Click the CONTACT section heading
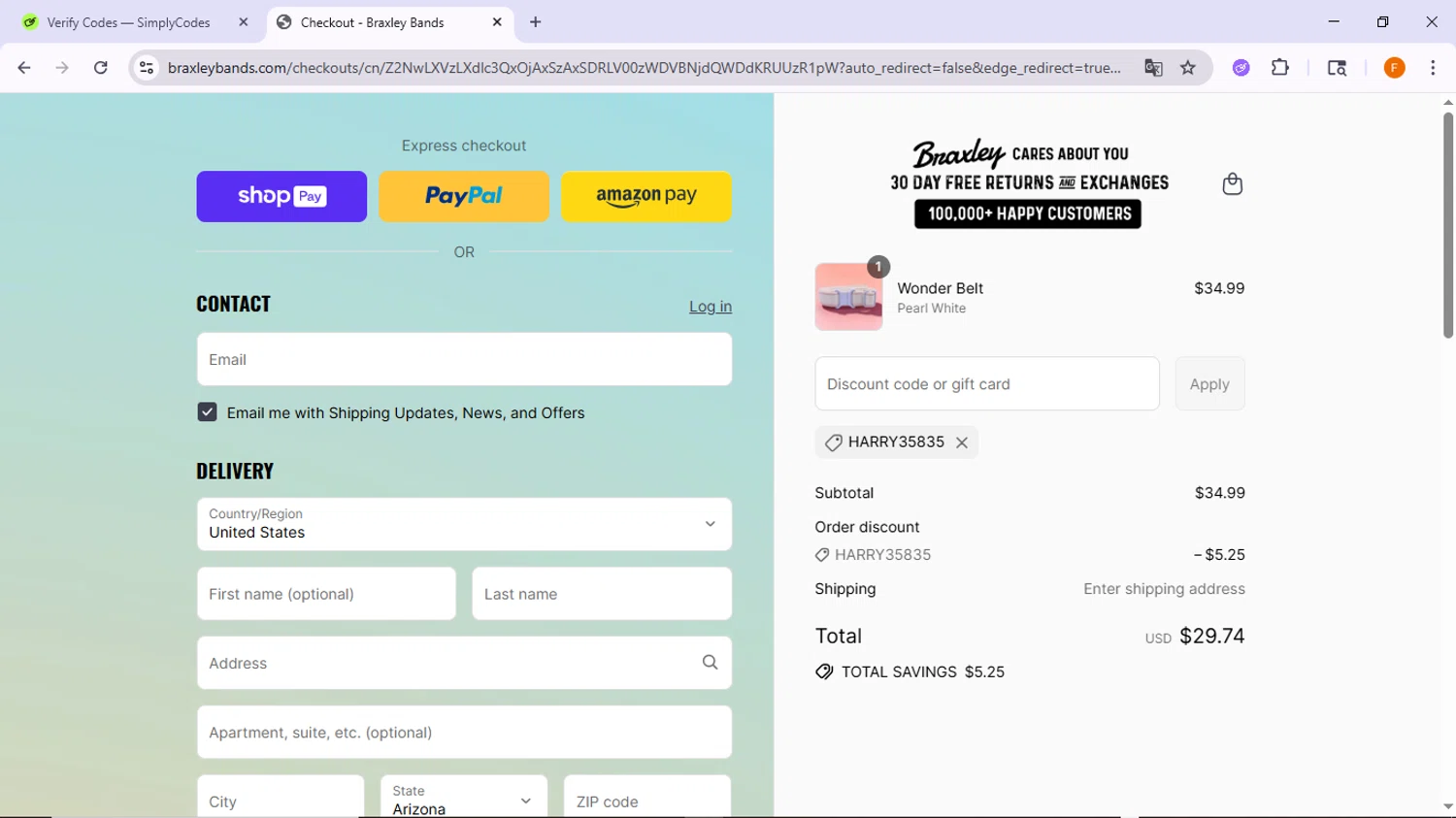 (x=233, y=304)
